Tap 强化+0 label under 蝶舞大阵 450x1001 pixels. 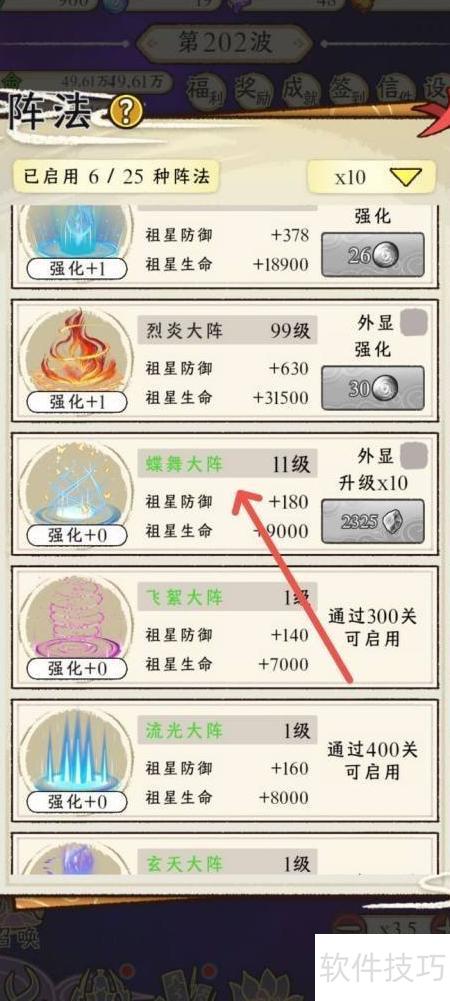77,536
